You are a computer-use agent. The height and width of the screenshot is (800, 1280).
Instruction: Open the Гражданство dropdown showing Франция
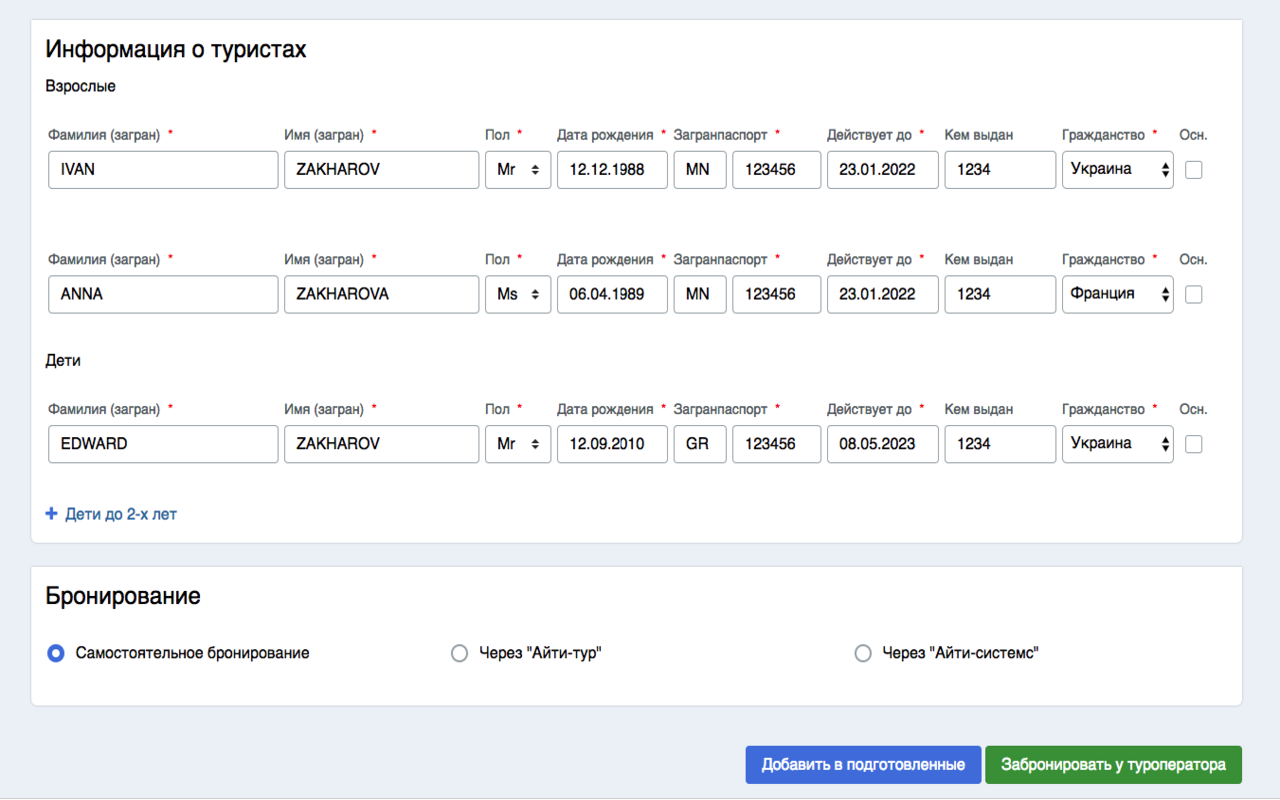(1118, 295)
